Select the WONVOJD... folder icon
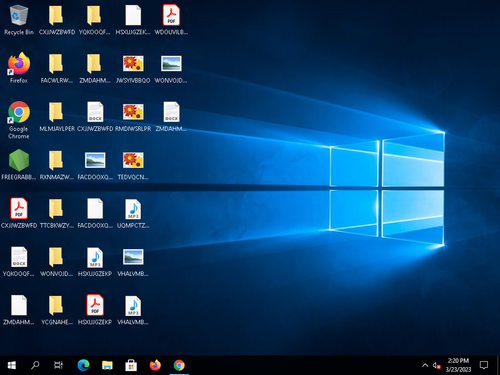The image size is (500, 375). coord(57,261)
